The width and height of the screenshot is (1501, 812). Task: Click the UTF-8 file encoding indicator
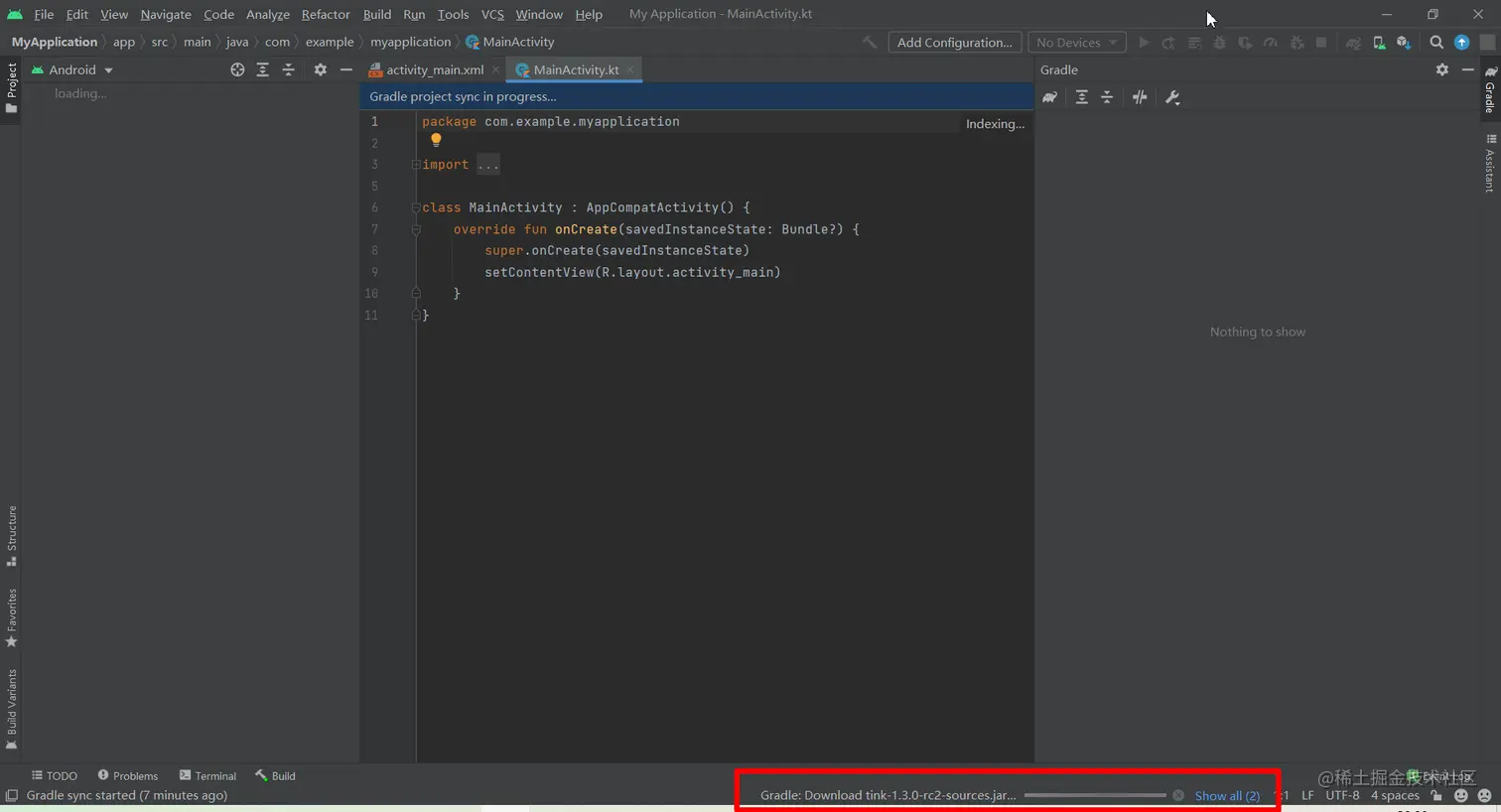coord(1342,795)
